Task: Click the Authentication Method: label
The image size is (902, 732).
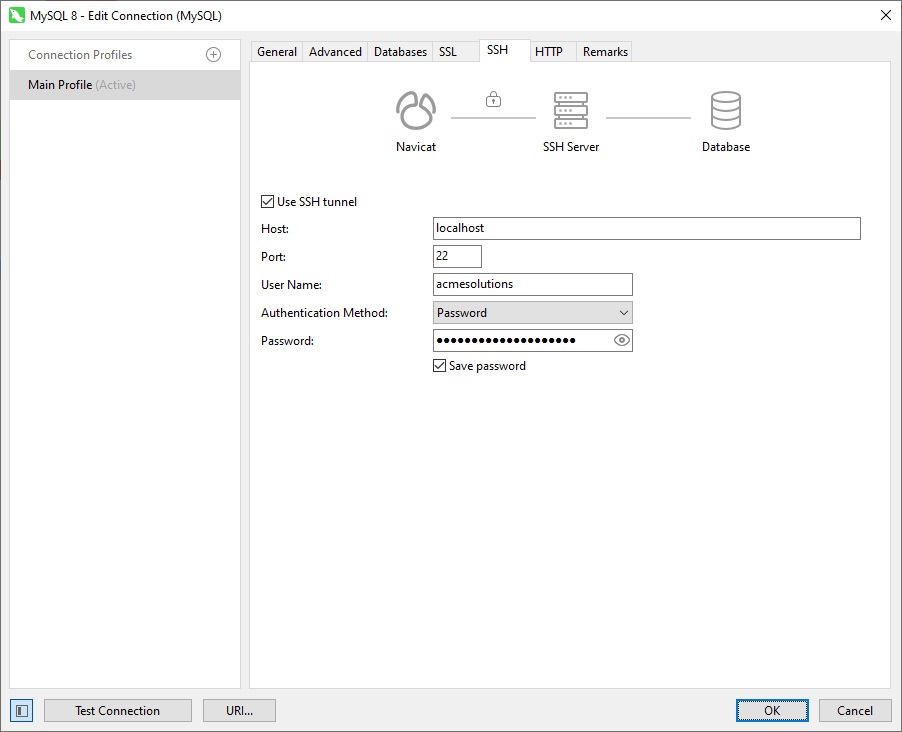Action: (x=324, y=312)
